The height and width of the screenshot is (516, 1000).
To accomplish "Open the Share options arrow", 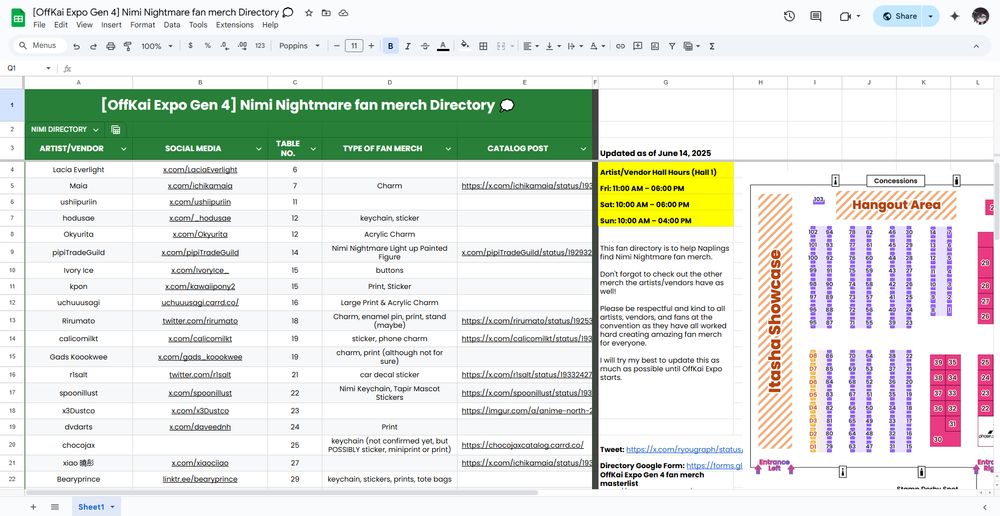I will (931, 16).
